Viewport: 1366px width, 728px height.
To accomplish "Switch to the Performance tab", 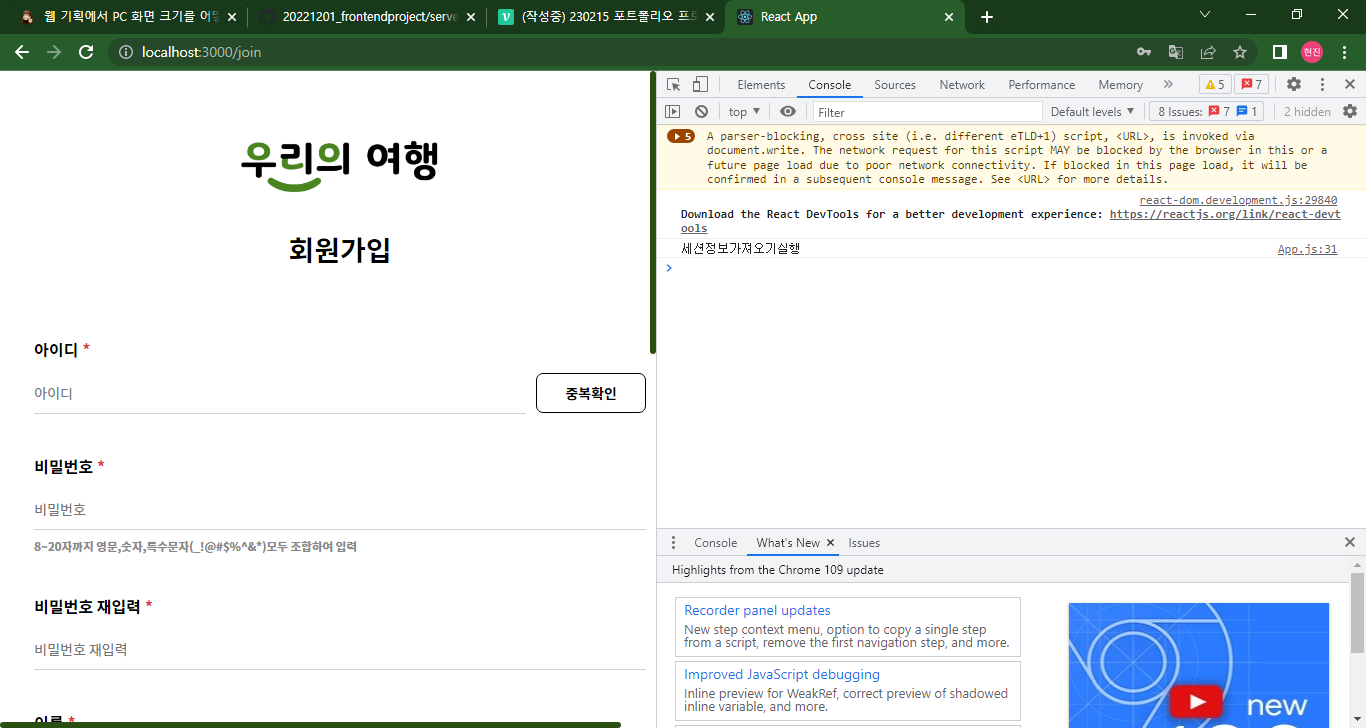I will point(1041,85).
